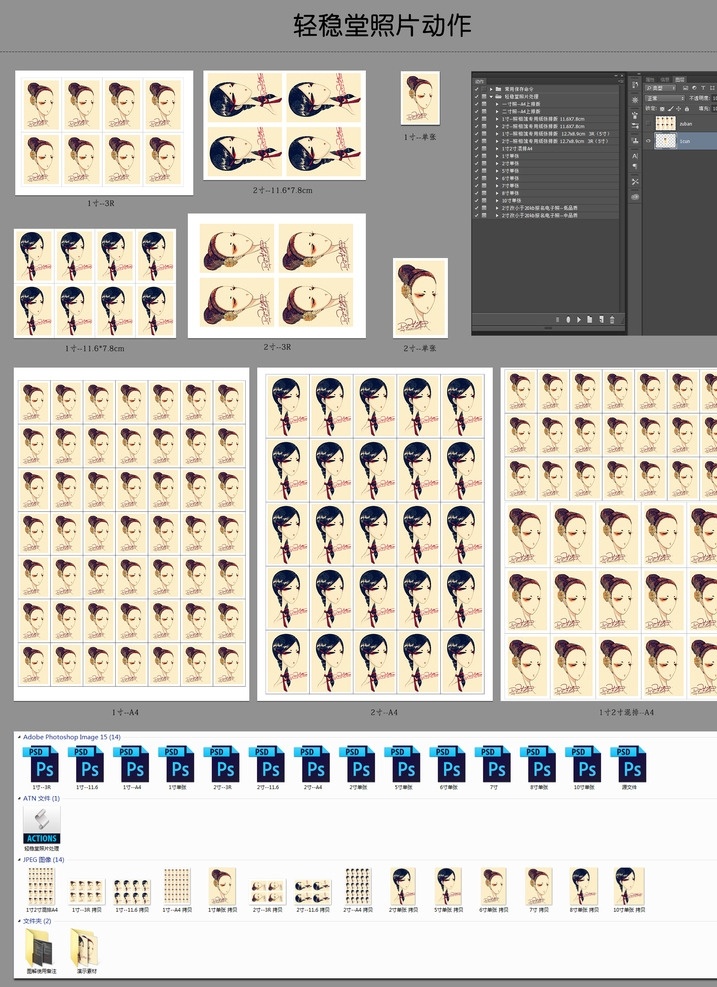Open the 2寸--3R PSD file
Viewport: 717px width, 987px height.
coord(222,764)
